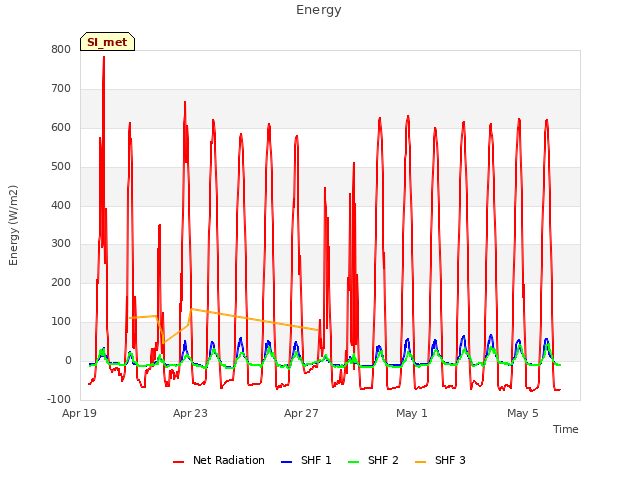Select the SHF 1 legend entry
This screenshot has height=480, width=640.
pos(306,460)
